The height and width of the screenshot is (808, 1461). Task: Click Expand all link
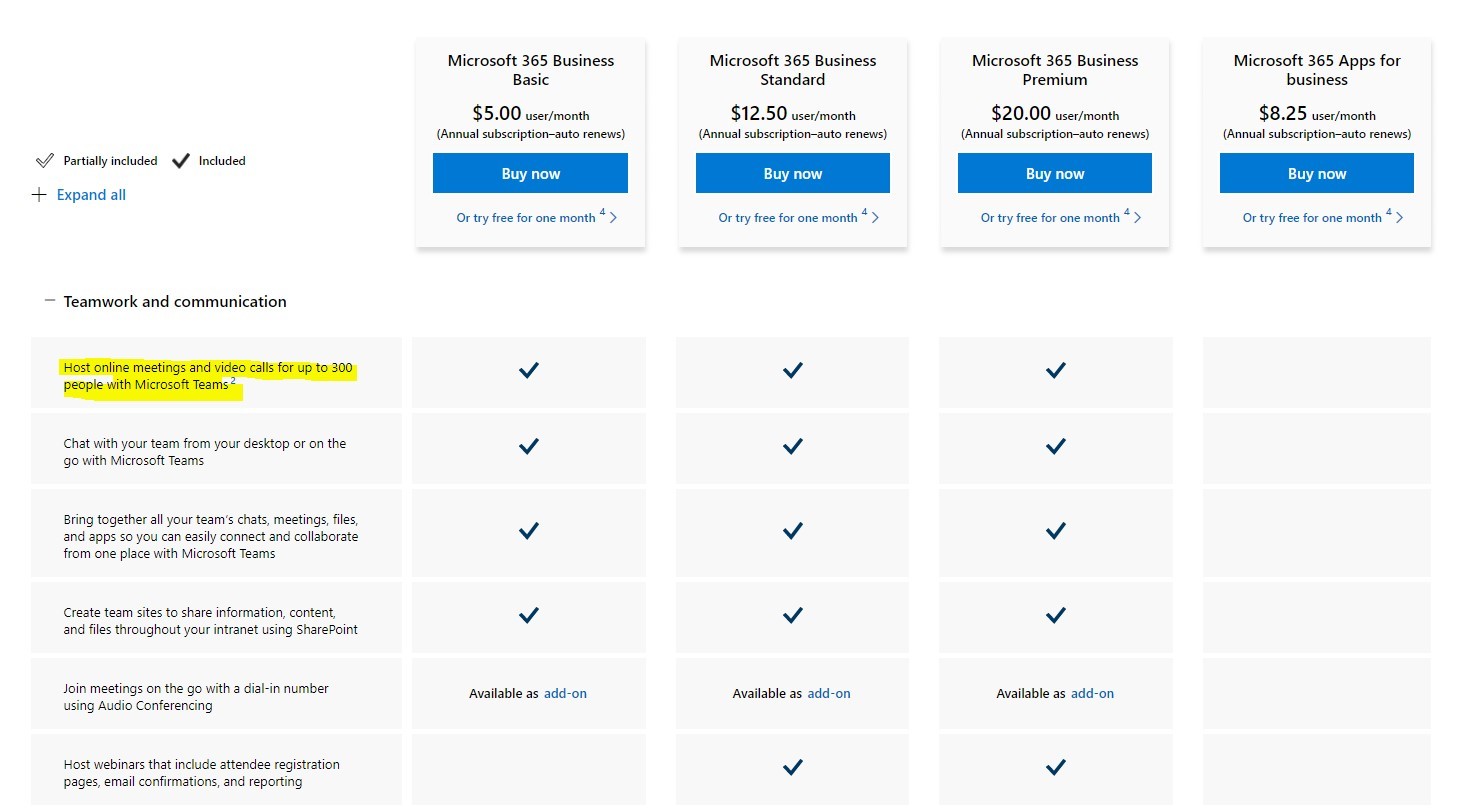tap(91, 195)
